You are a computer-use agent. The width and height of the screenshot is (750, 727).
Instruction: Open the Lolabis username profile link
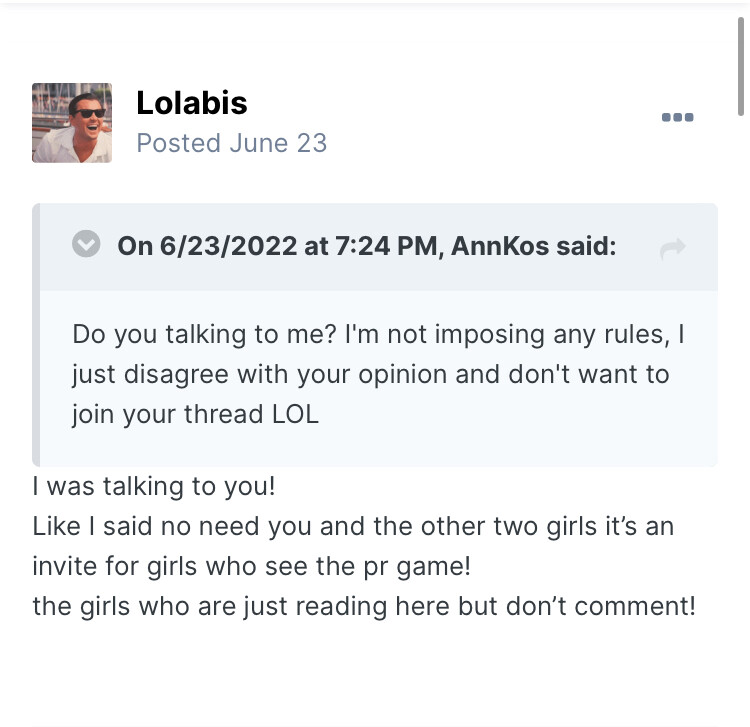191,102
